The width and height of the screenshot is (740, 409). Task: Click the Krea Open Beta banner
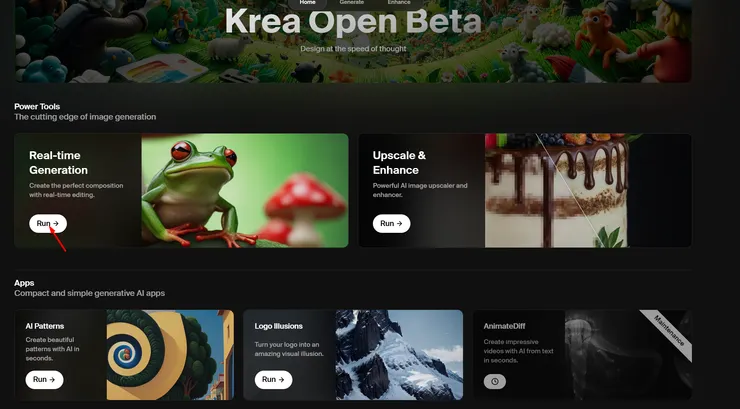pyautogui.click(x=353, y=42)
